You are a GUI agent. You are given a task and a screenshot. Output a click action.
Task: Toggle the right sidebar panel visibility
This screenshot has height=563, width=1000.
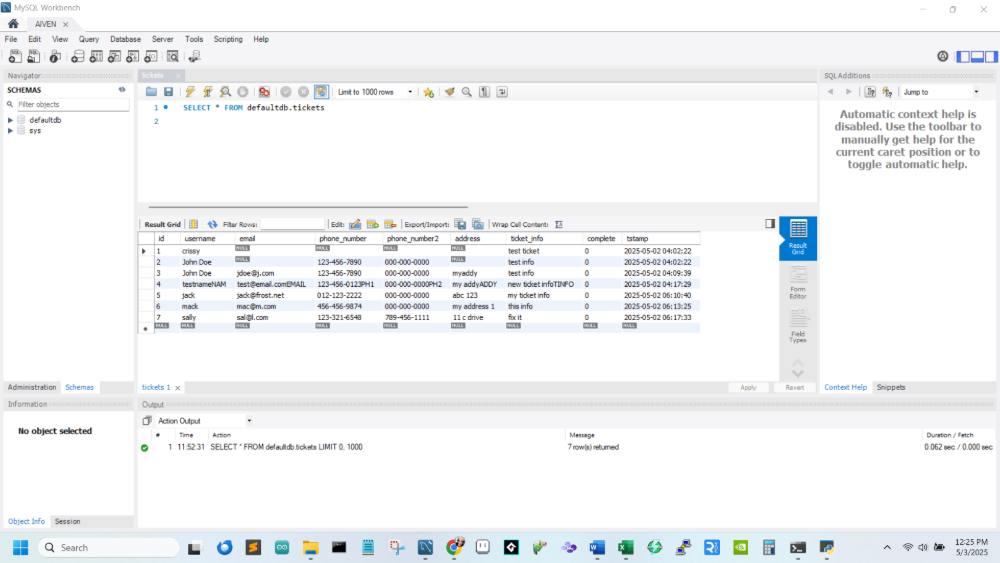pyautogui.click(x=991, y=57)
